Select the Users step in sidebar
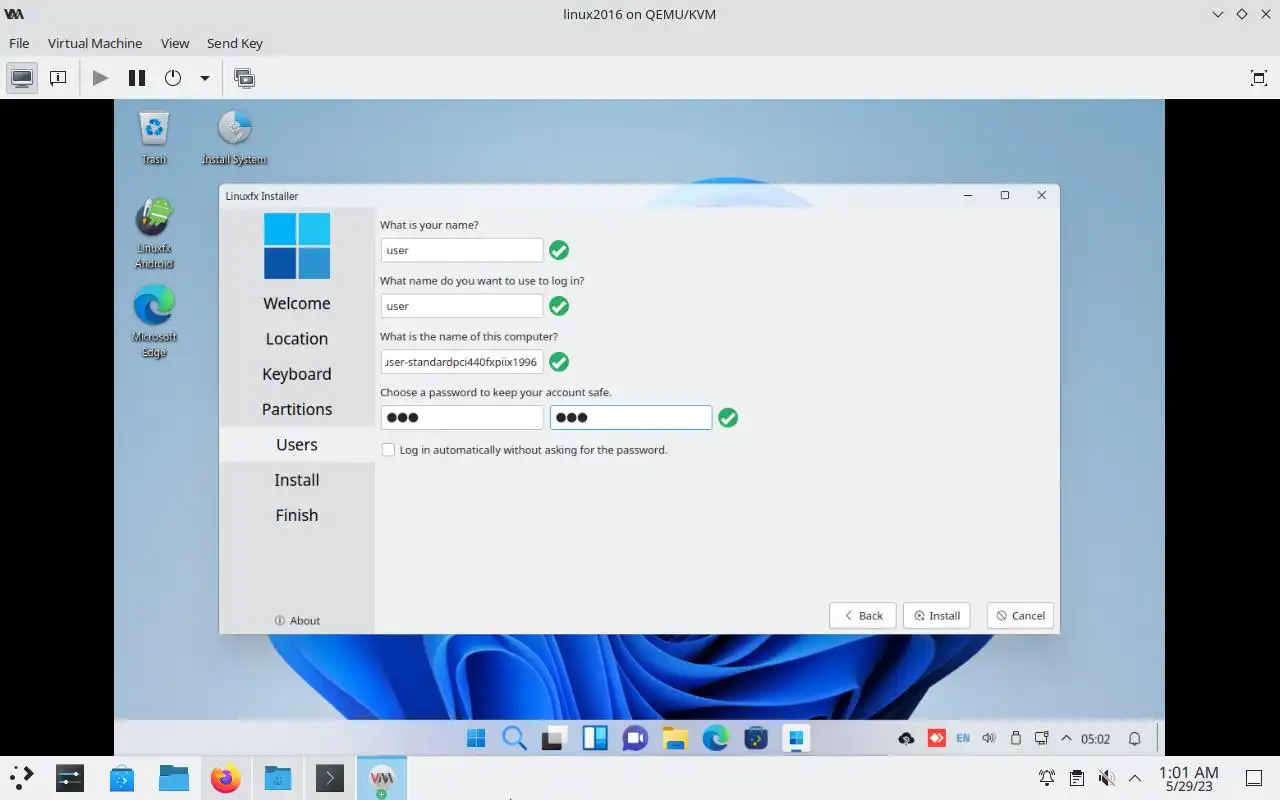The height and width of the screenshot is (800, 1280). 297,444
